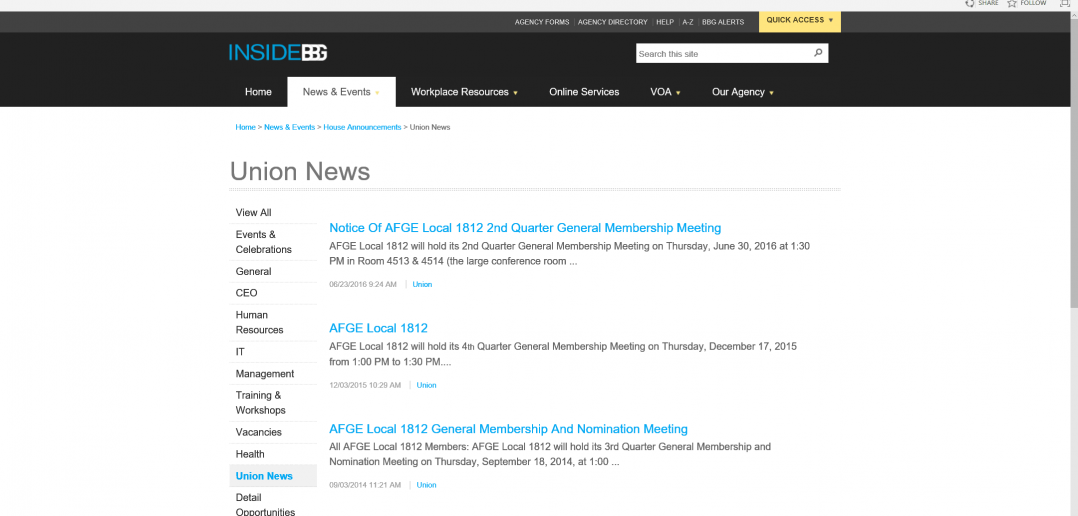This screenshot has height=516, width=1078.
Task: Click the Share icon at top
Action: point(969,3)
